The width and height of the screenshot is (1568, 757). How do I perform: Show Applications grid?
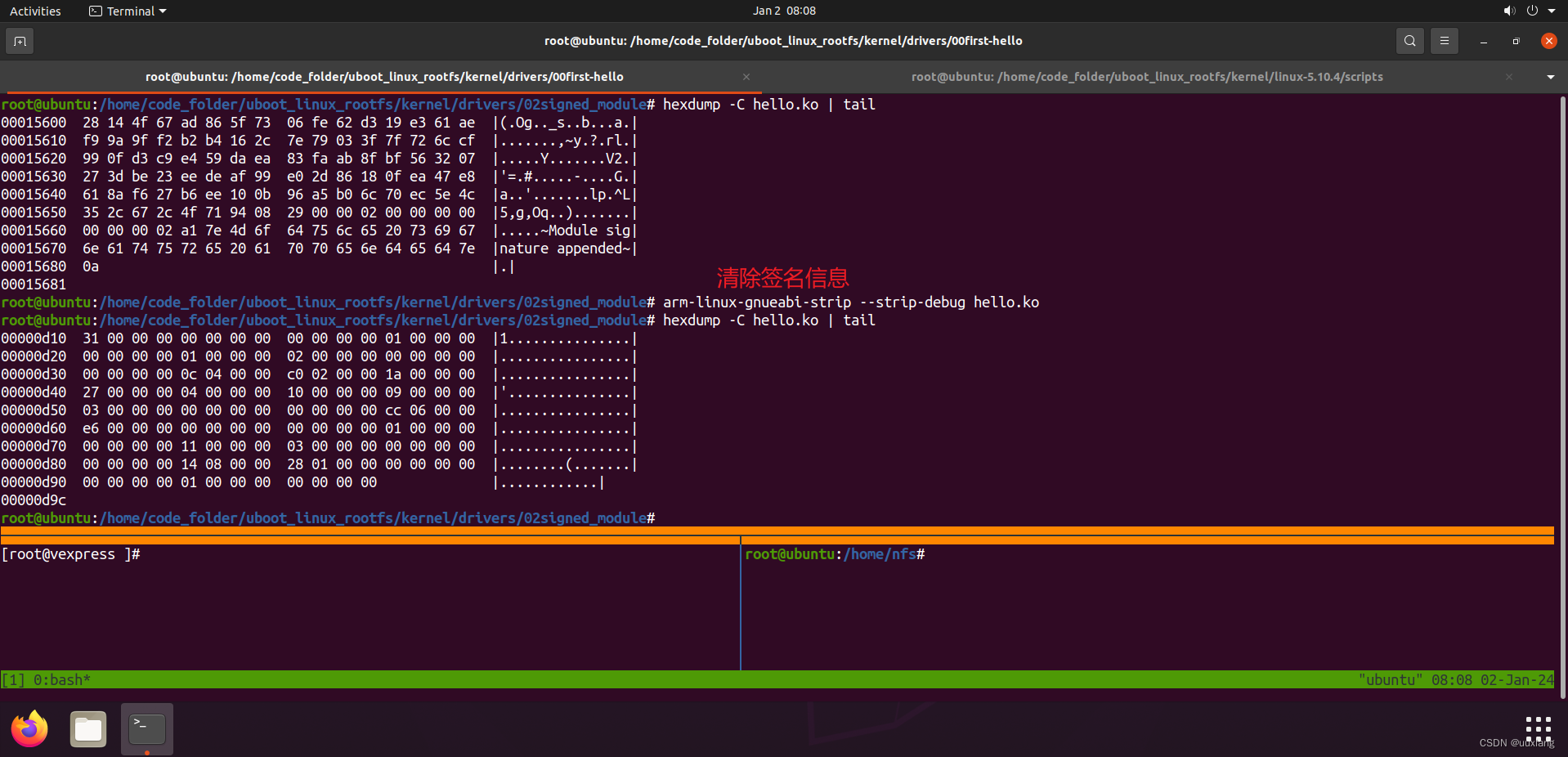1538,728
